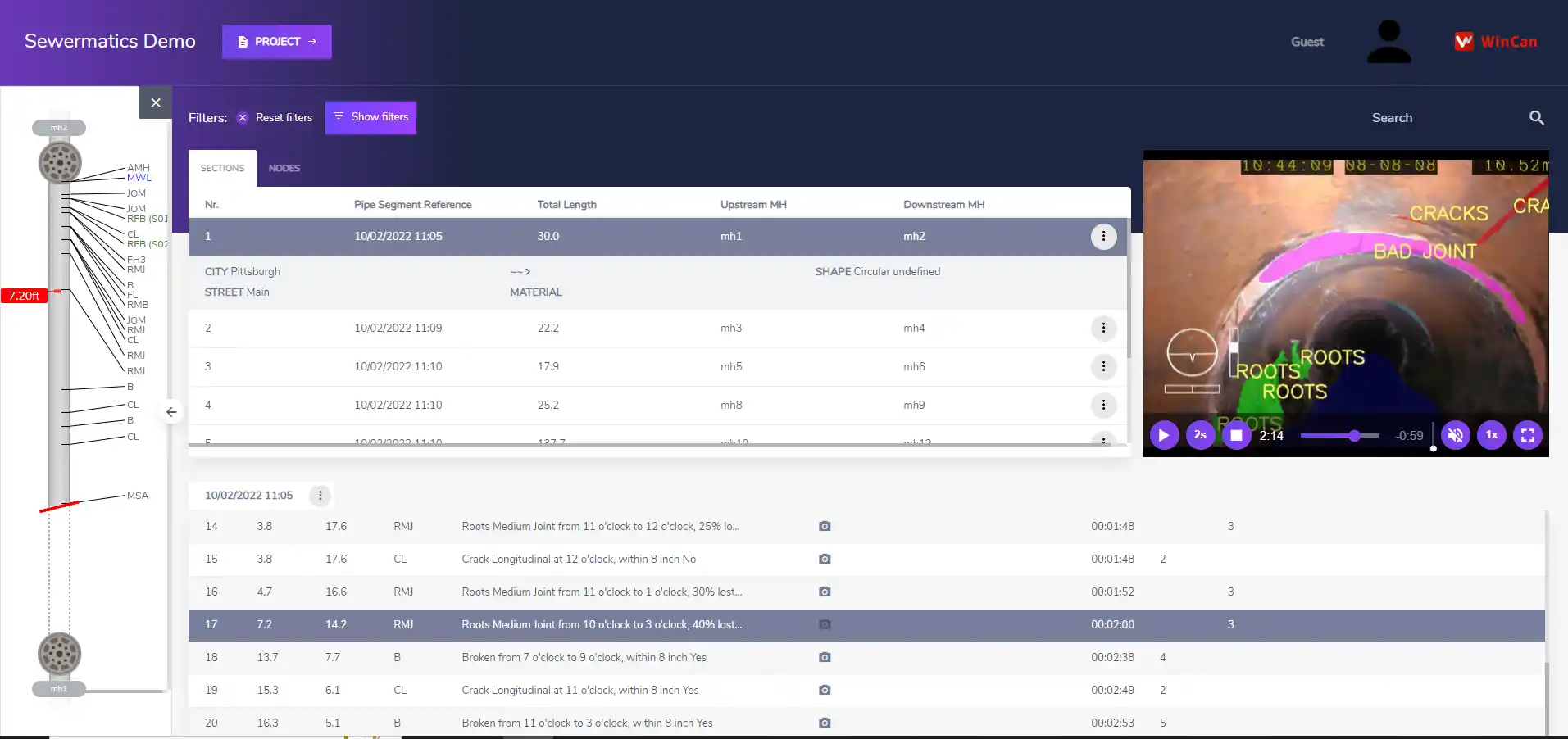The height and width of the screenshot is (739, 1568).
Task: Click the AMH observation label in diagram
Action: tap(139, 168)
